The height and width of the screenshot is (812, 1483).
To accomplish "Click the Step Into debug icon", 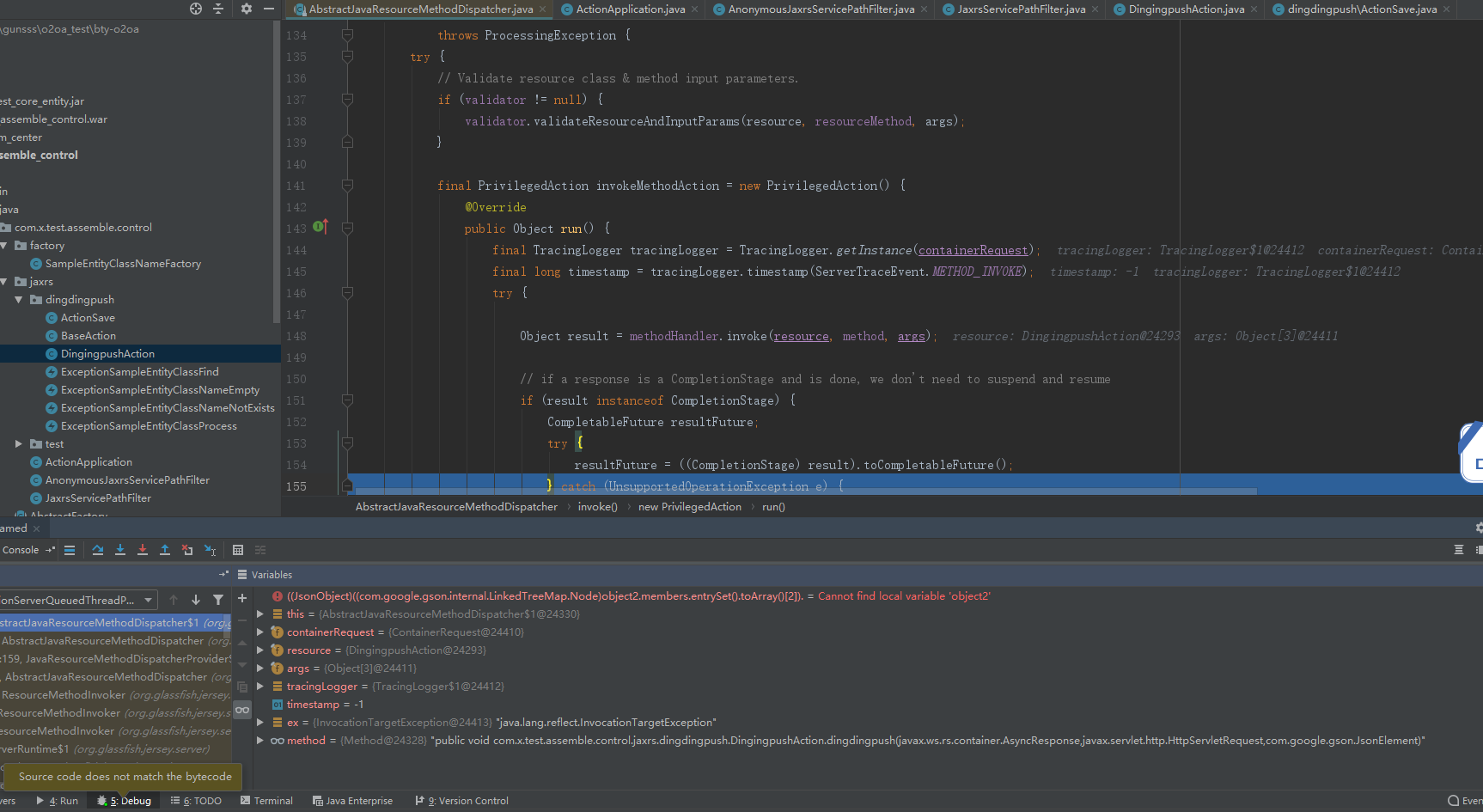I will coord(120,550).
